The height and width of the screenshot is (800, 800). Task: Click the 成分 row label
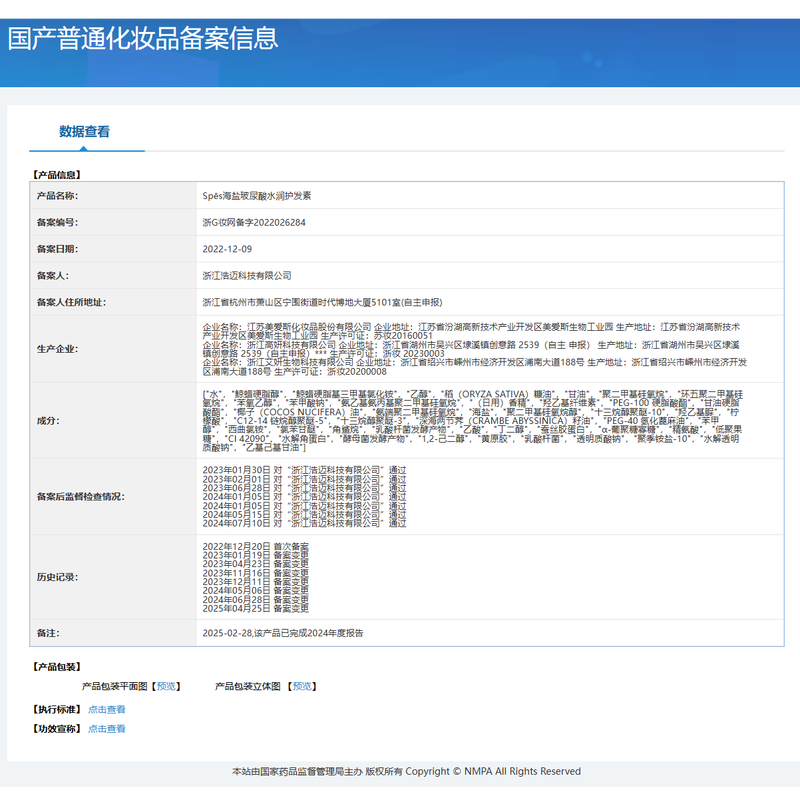pyautogui.click(x=48, y=421)
